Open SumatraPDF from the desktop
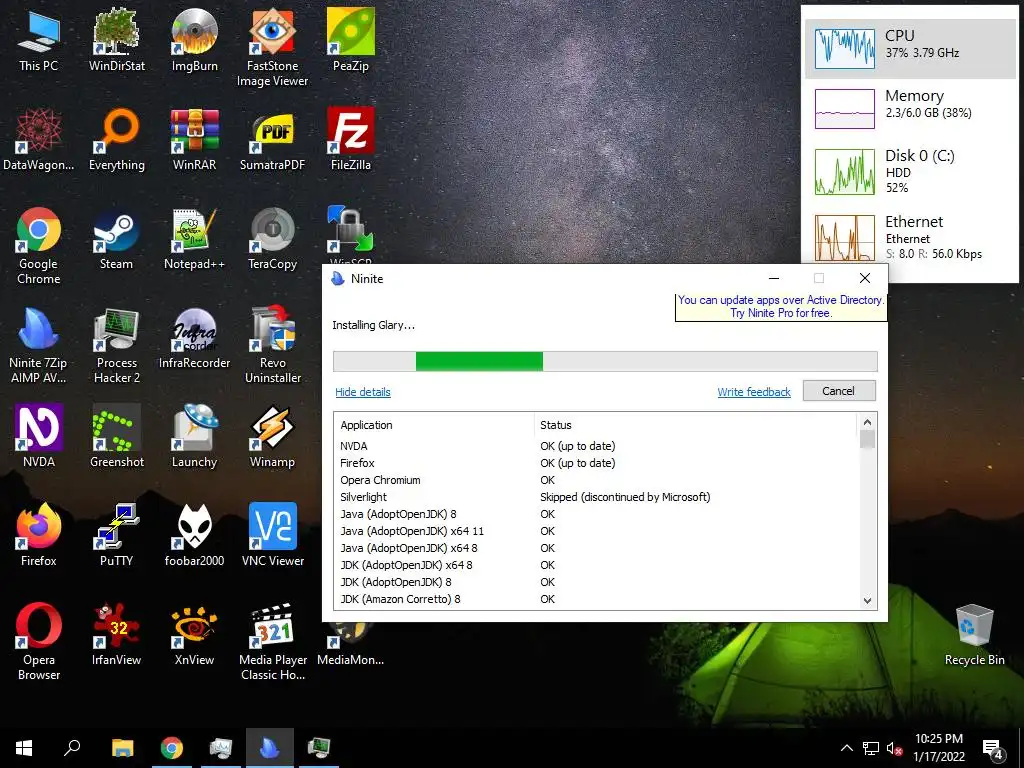1024x768 pixels. pyautogui.click(x=272, y=140)
